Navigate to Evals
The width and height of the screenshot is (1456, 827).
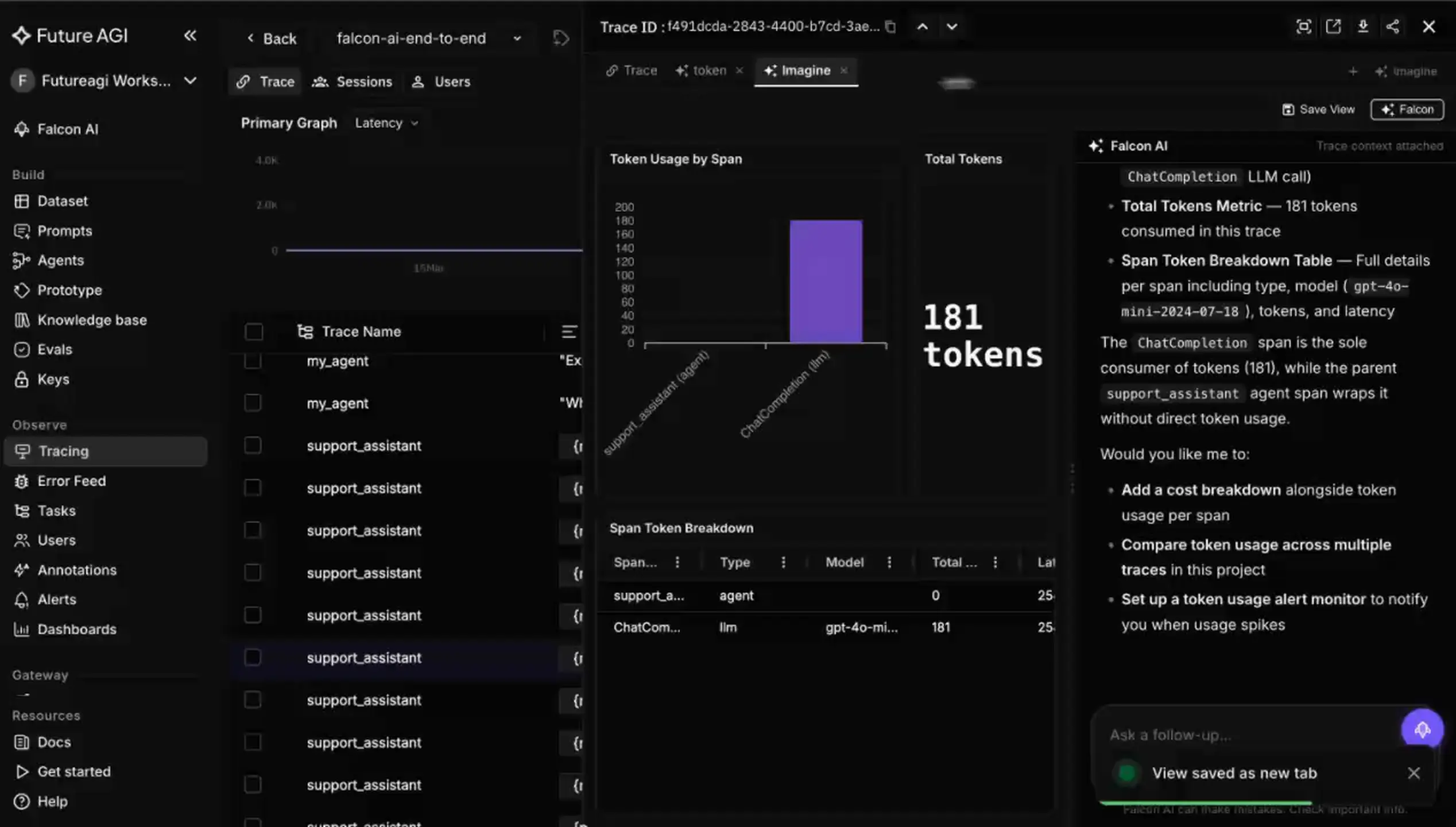click(x=43, y=349)
